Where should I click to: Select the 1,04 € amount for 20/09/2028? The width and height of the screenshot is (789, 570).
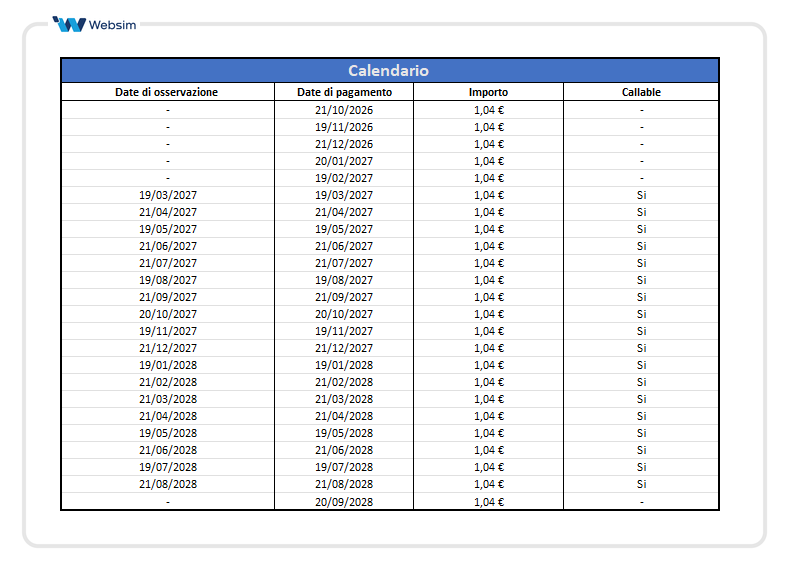489,502
